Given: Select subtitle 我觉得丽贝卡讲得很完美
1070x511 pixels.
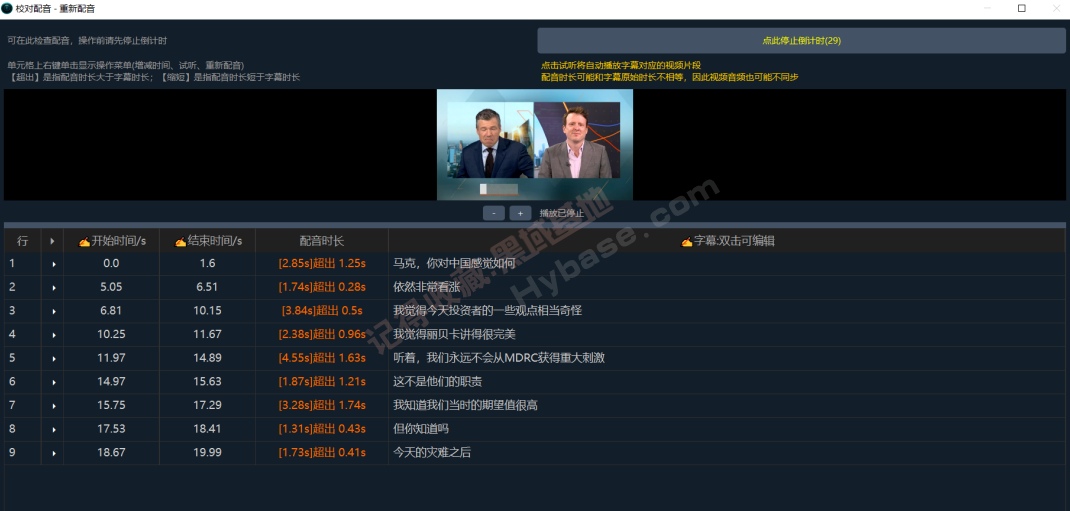Looking at the screenshot, I should click(727, 334).
